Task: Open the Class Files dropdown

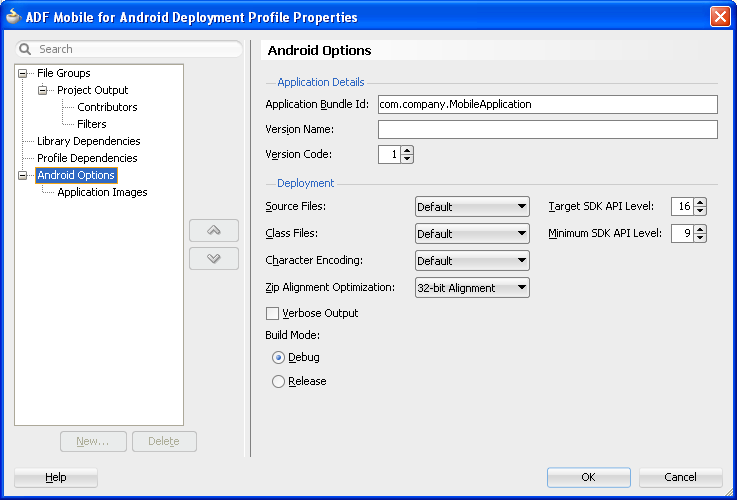Action: click(472, 234)
